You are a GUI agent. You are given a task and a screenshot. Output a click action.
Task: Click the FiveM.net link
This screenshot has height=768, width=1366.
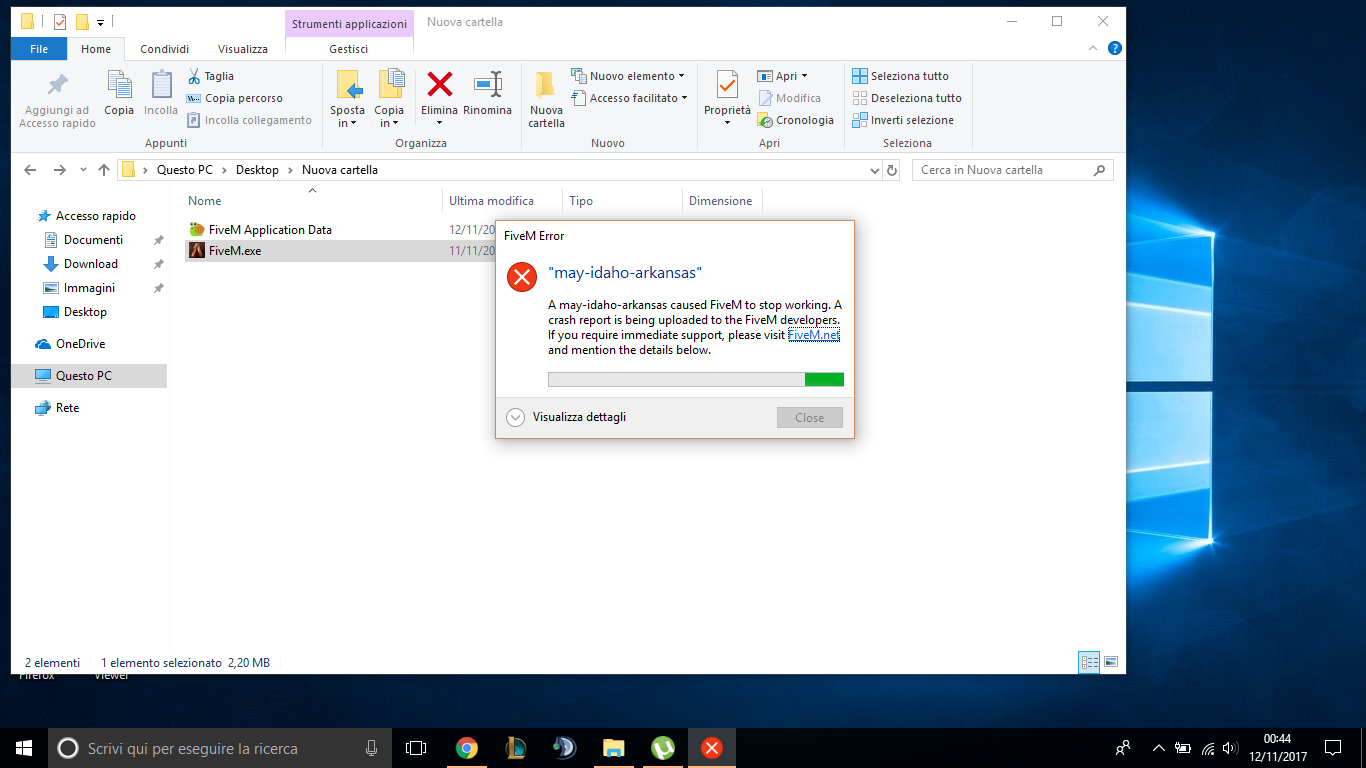(x=814, y=335)
